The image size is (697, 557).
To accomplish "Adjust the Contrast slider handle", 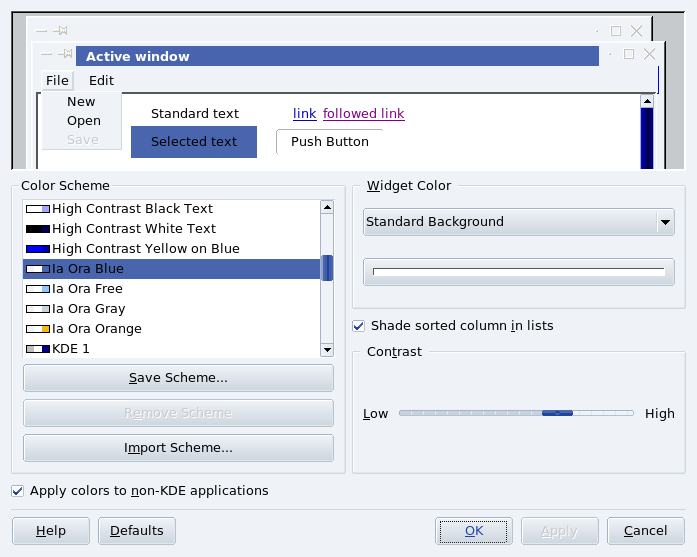I will 557,412.
